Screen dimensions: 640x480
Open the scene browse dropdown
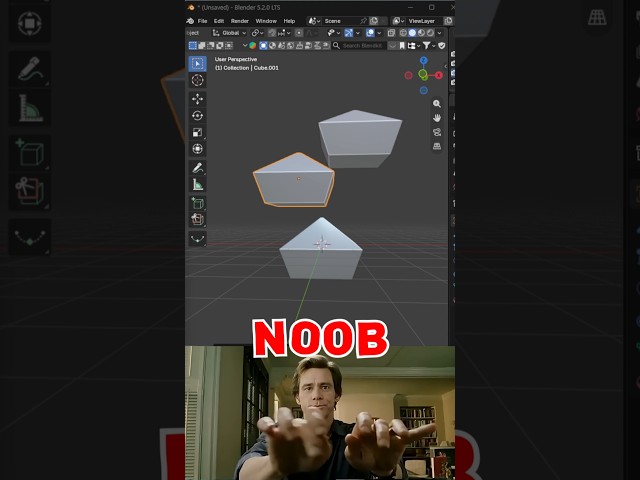tap(314, 21)
